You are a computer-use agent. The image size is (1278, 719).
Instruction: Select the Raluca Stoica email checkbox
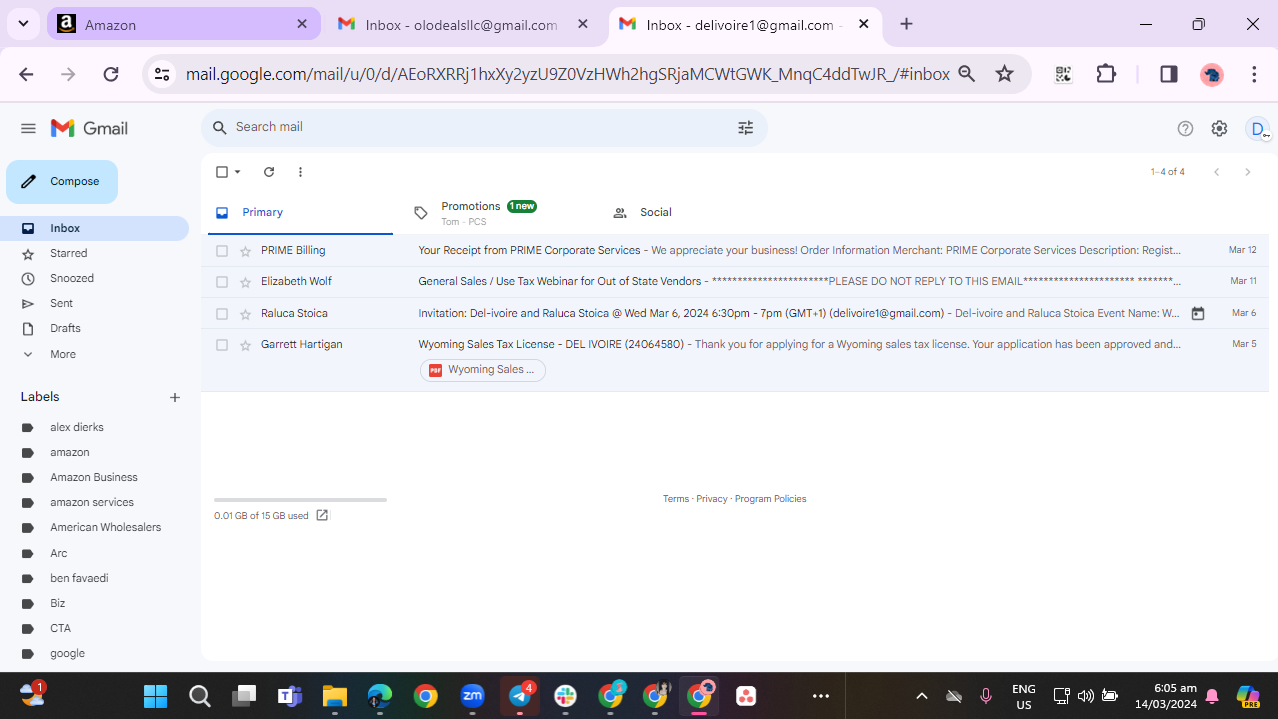click(x=222, y=314)
